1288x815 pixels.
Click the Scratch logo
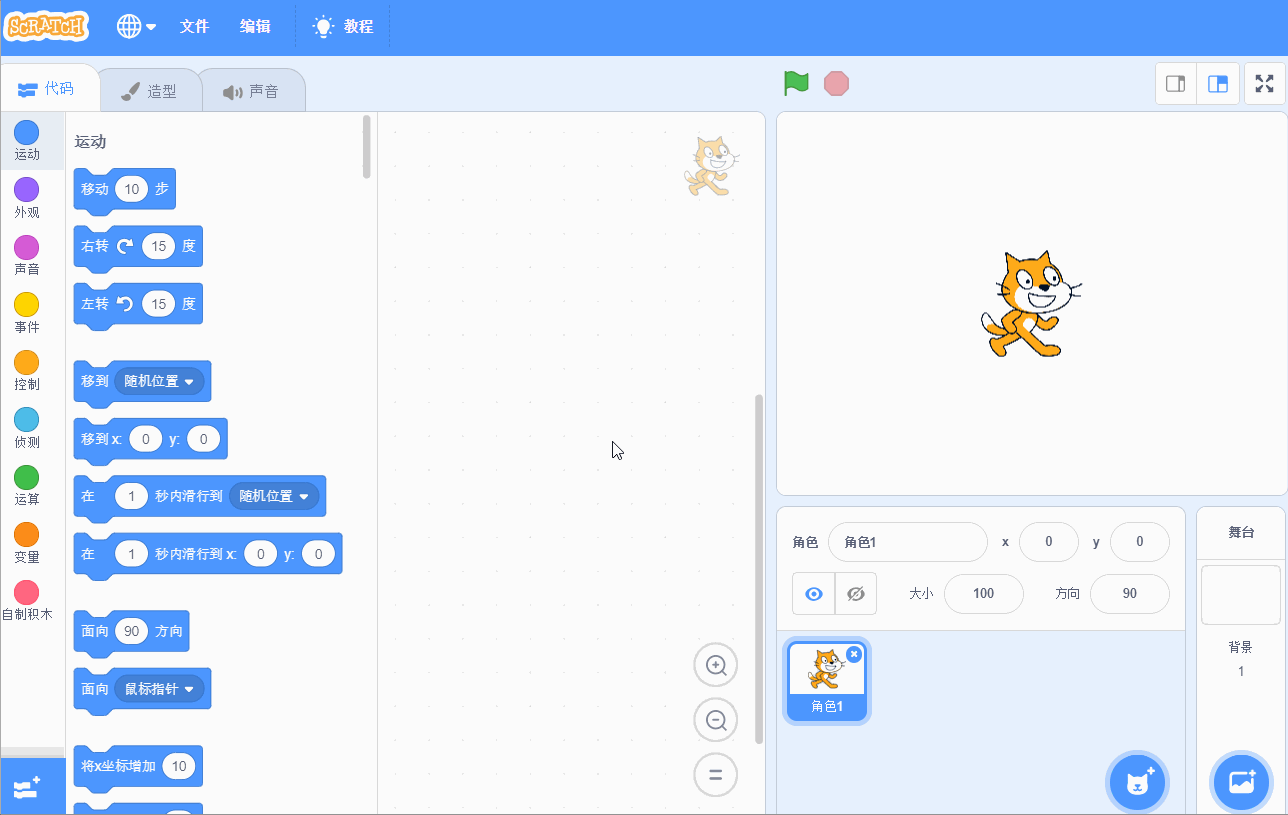[x=47, y=26]
